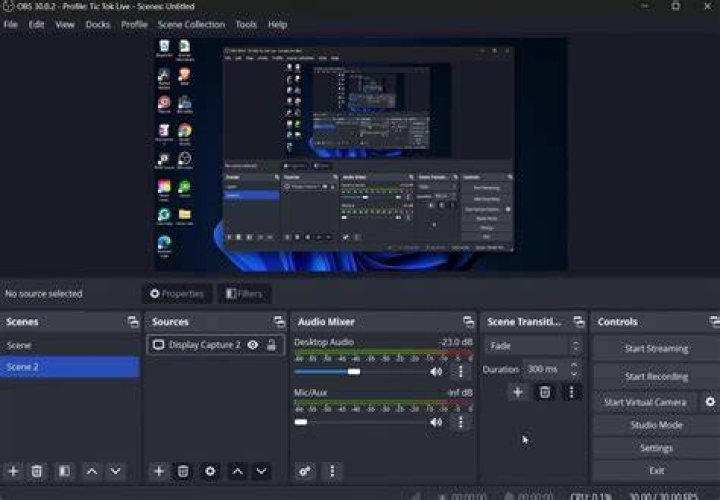The image size is (720, 500).
Task: Open the Profile menu
Action: (134, 24)
